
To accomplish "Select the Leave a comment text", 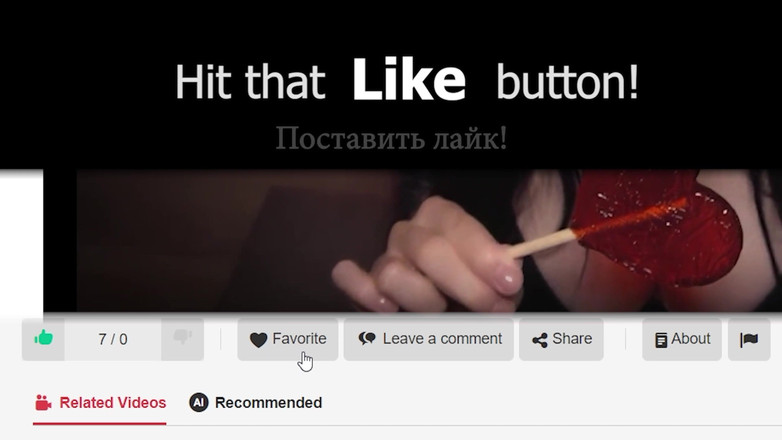I will (x=442, y=339).
